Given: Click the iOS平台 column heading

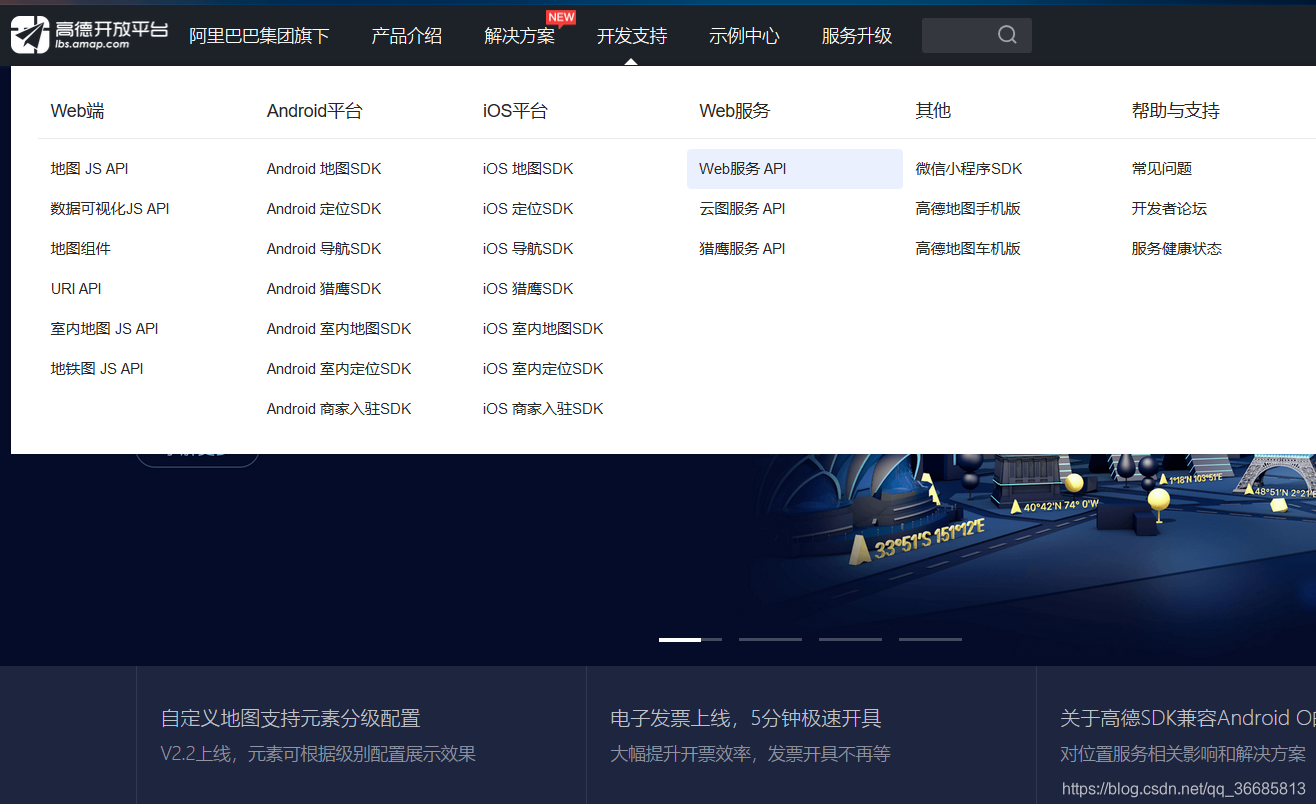Looking at the screenshot, I should 515,111.
